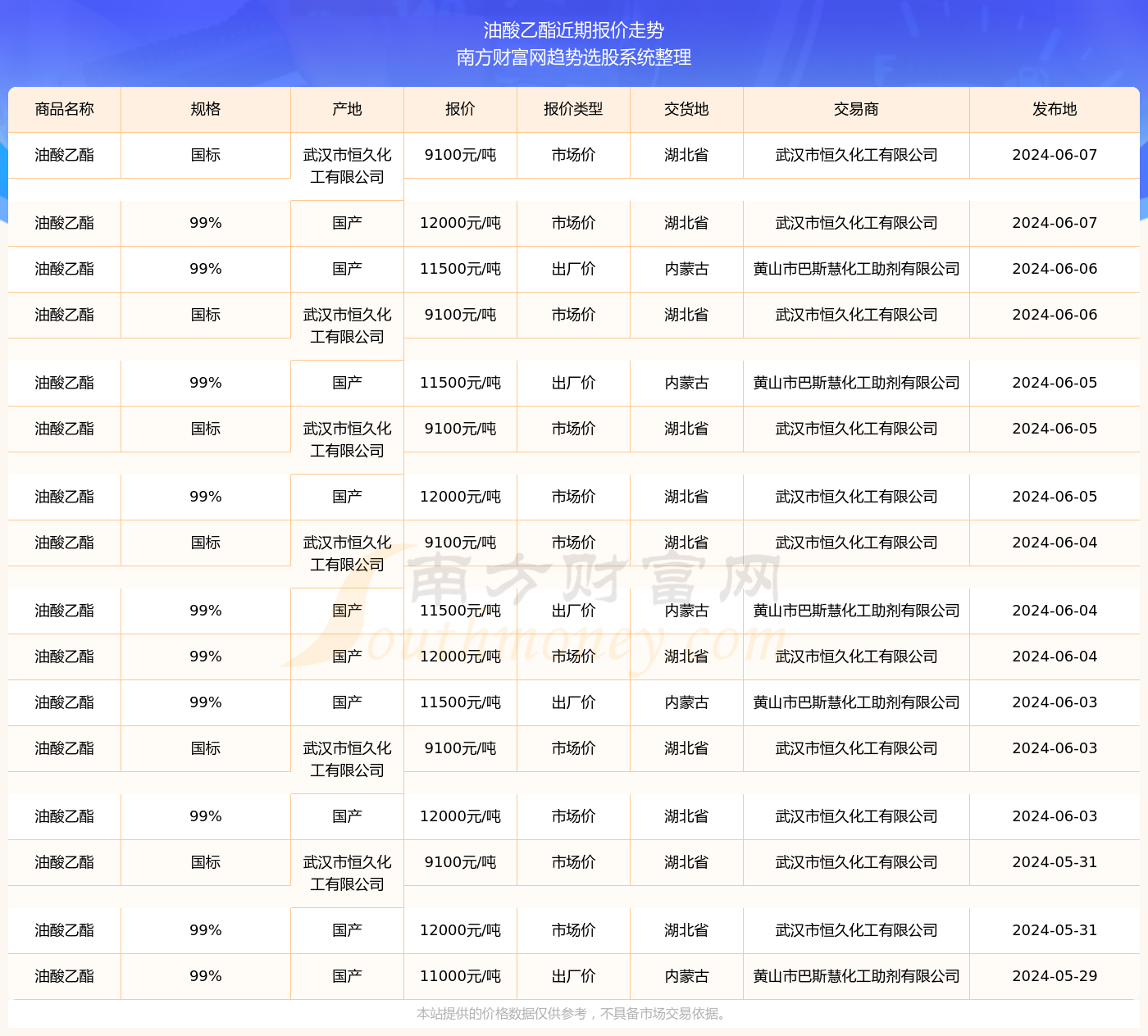Click 99% in the 11000元/吨 row
Viewport: 1148px width, 1036px height.
pyautogui.click(x=206, y=976)
